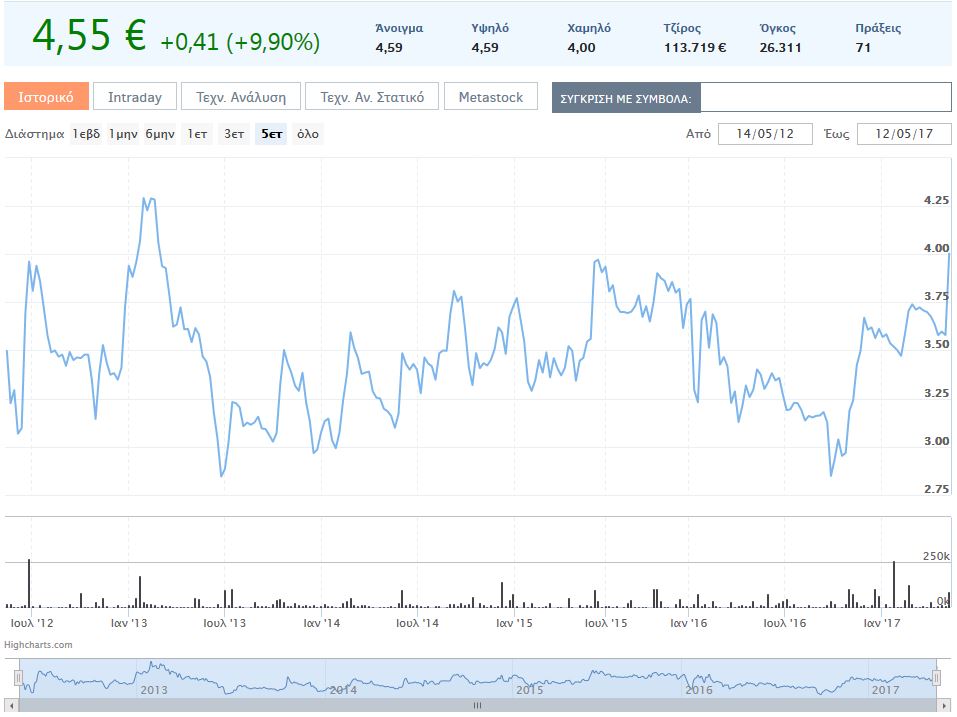Click the navigator right range handle
The width and height of the screenshot is (957, 717).
937,677
